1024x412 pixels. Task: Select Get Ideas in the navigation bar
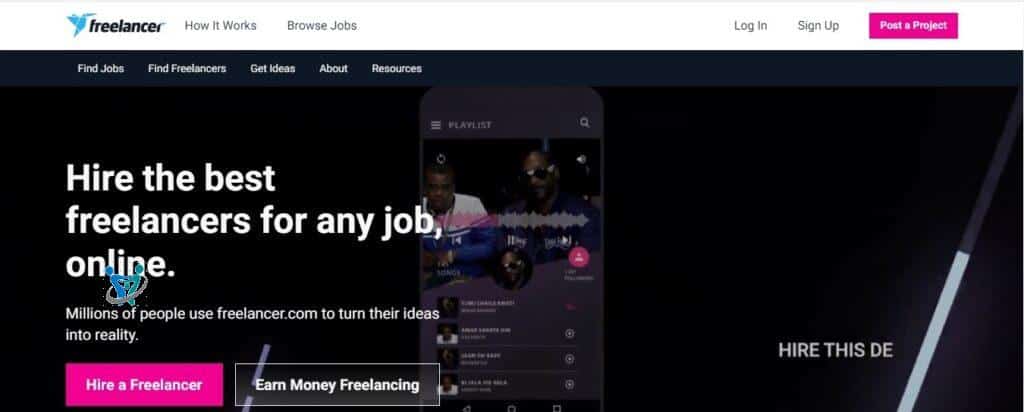pos(272,69)
